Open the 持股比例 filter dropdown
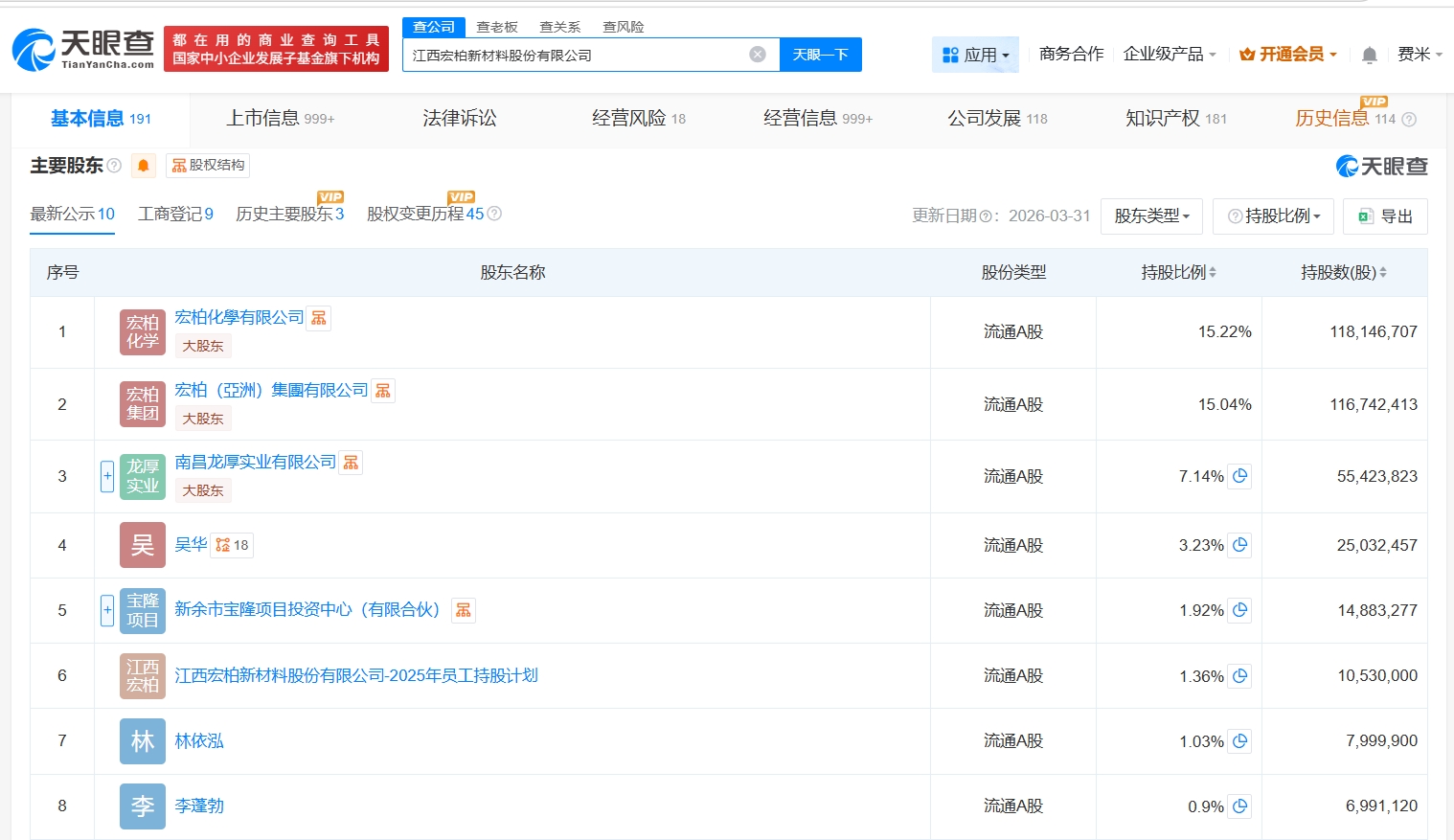The width and height of the screenshot is (1454, 840). [x=1274, y=216]
